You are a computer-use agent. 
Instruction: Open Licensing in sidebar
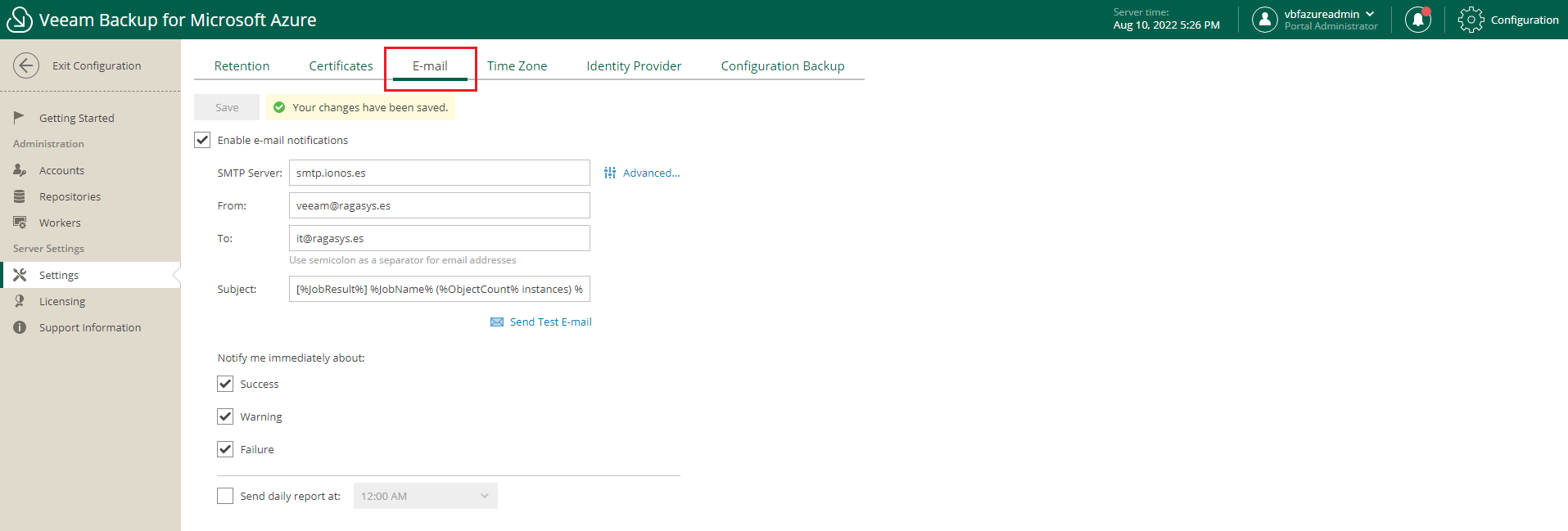coord(62,301)
